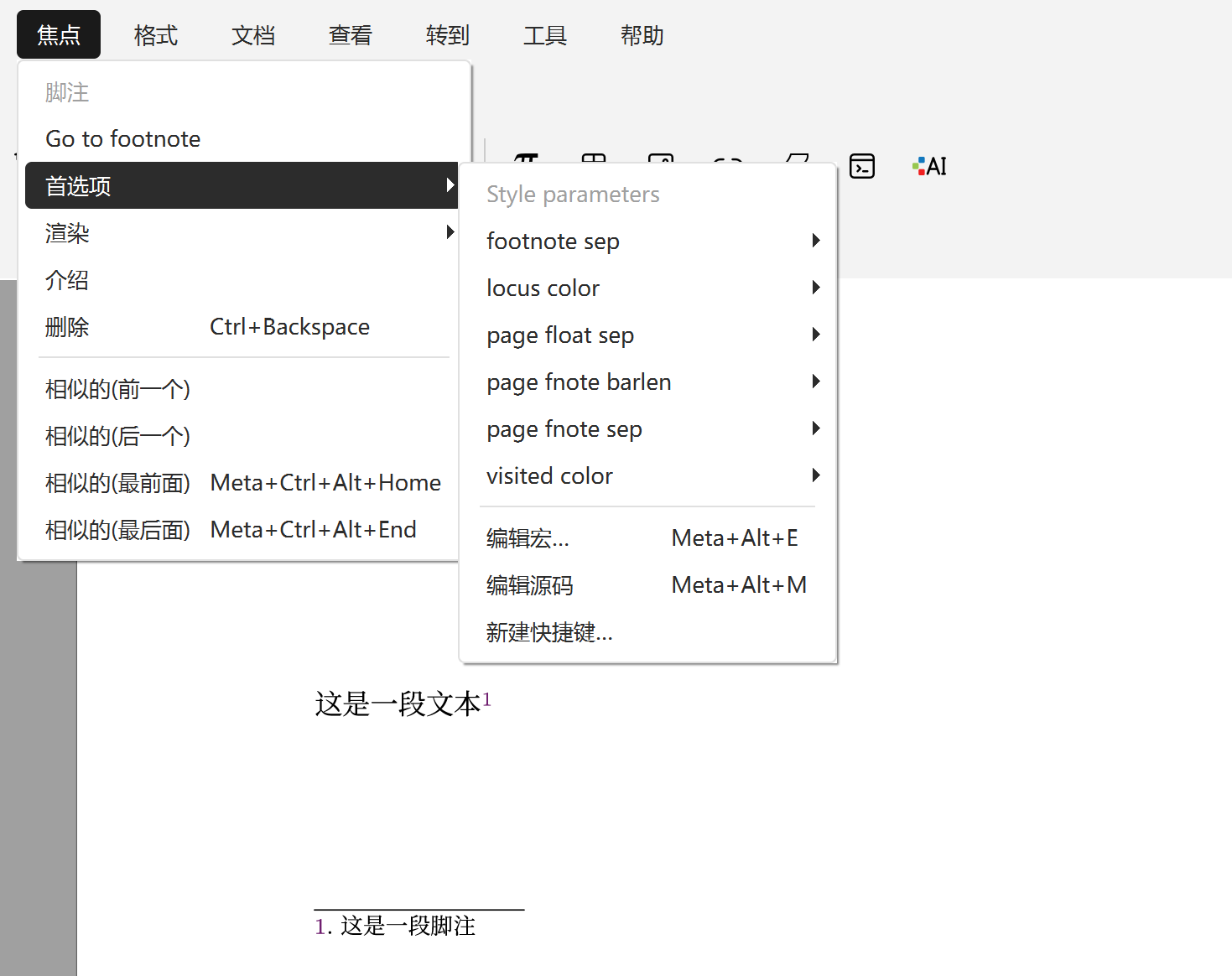The image size is (1232, 976).
Task: Click 删除 in the focus menu
Action: click(x=67, y=327)
